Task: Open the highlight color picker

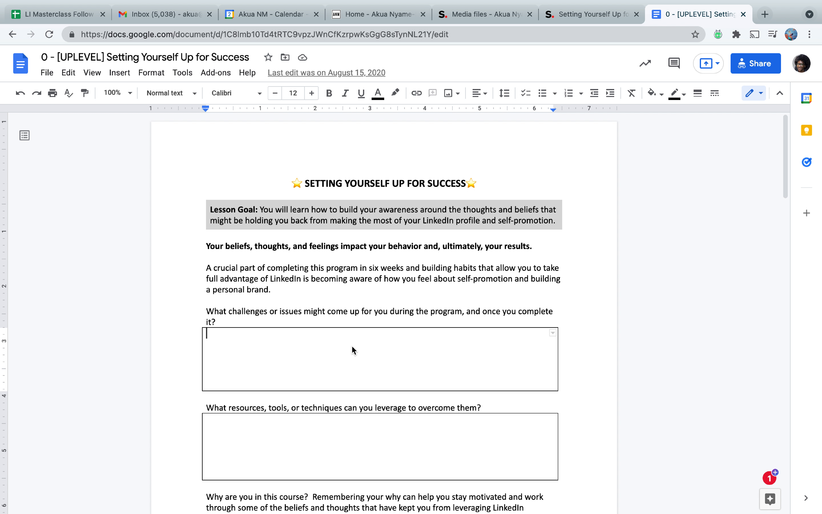Action: point(395,93)
